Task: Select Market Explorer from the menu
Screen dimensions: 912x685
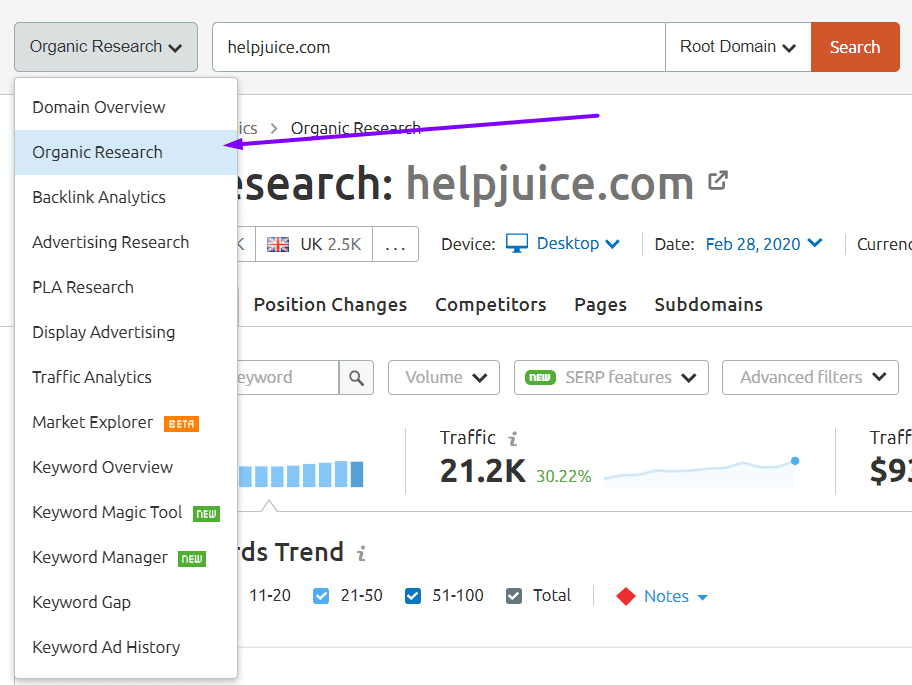Action: coord(126,423)
